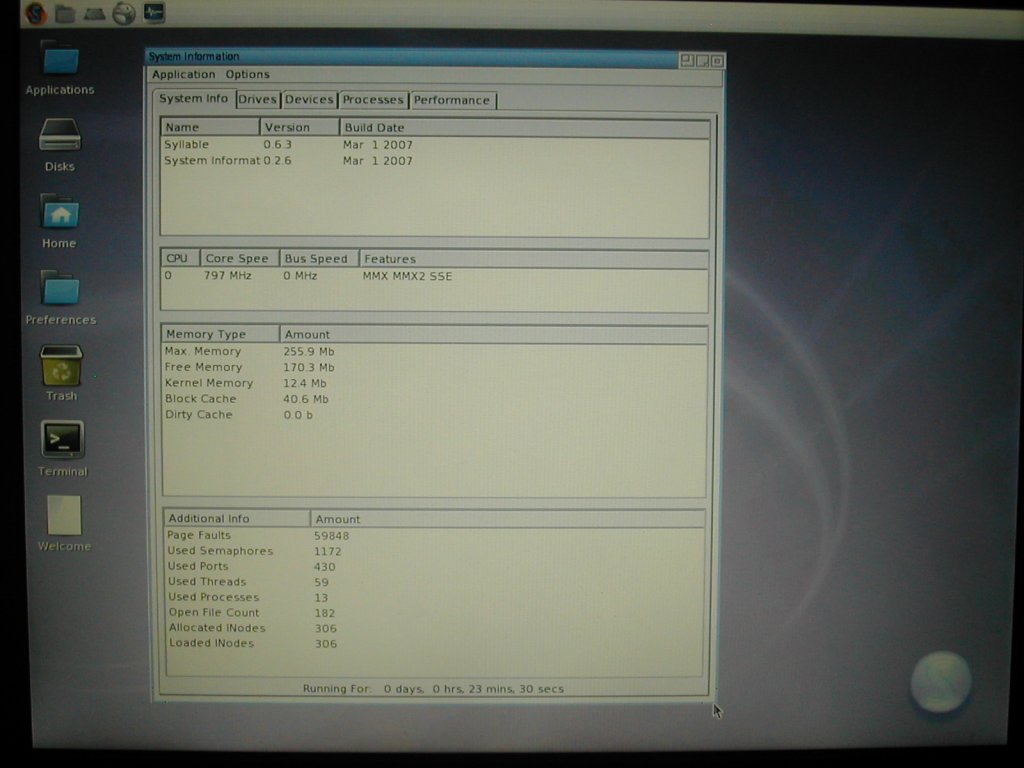The height and width of the screenshot is (768, 1024).
Task: Open the Syllable main menu logo
Action: (35, 13)
